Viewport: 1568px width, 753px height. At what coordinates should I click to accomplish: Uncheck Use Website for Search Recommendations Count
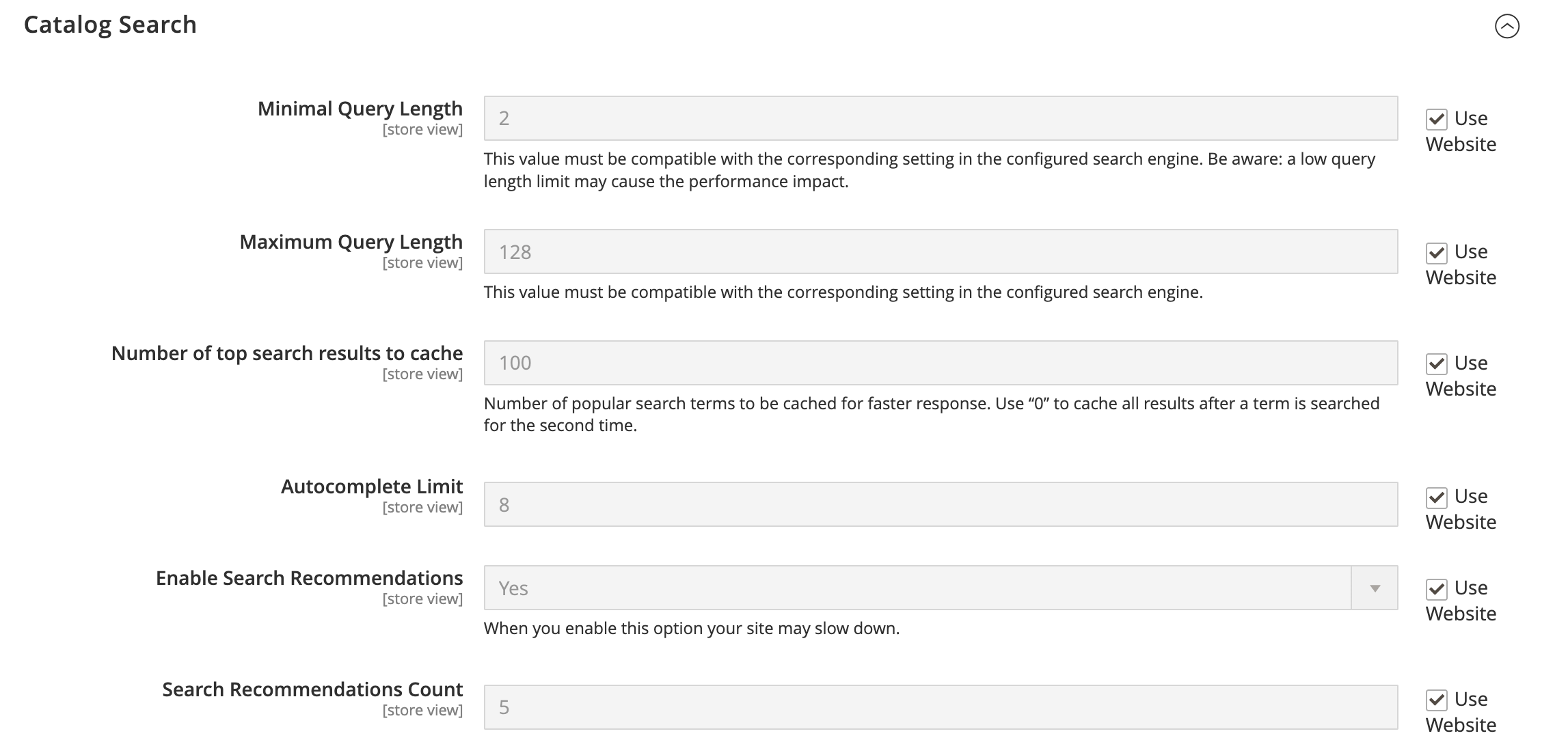[1438, 699]
